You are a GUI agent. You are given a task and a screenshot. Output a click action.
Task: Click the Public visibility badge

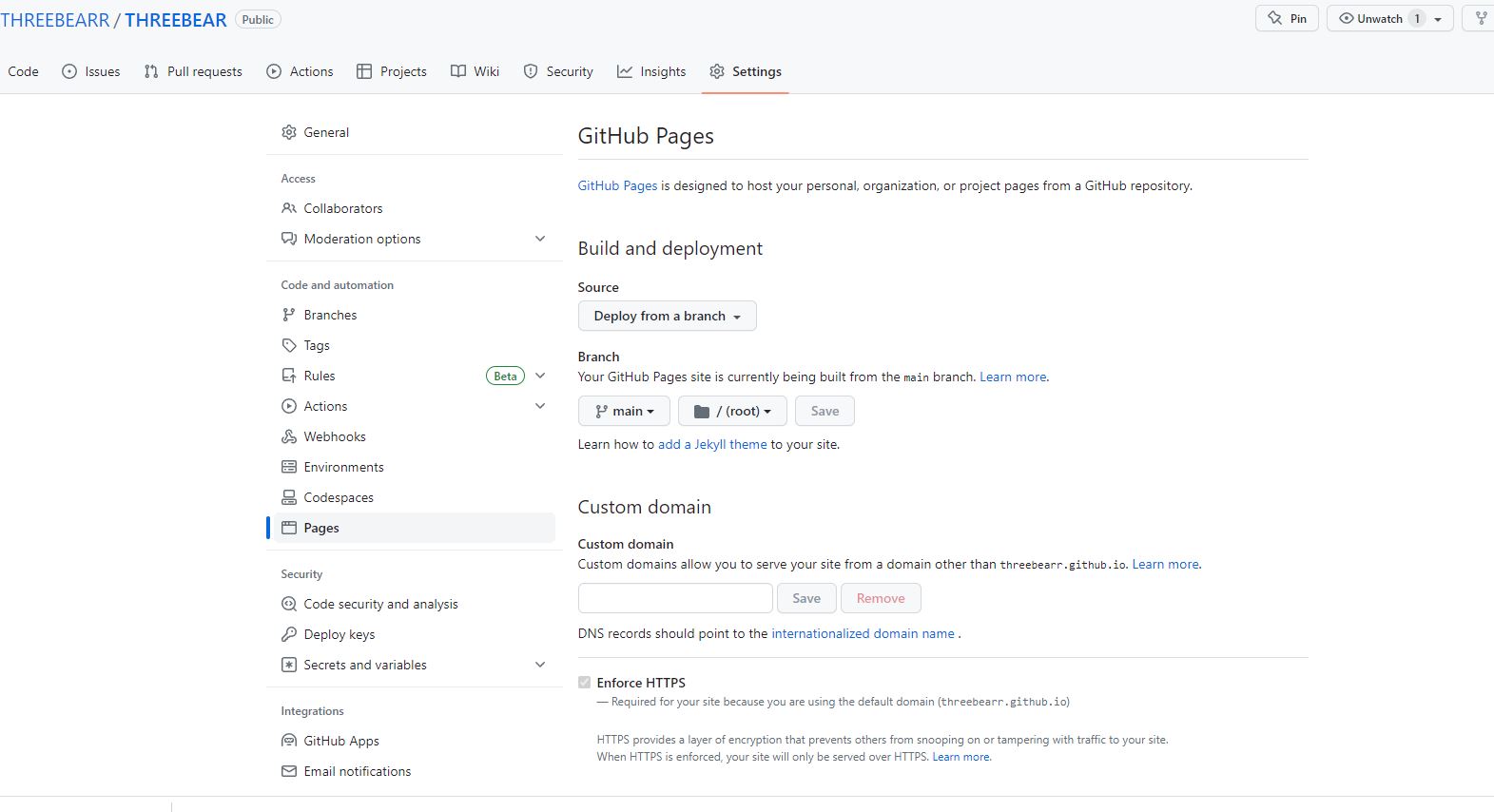point(258,19)
